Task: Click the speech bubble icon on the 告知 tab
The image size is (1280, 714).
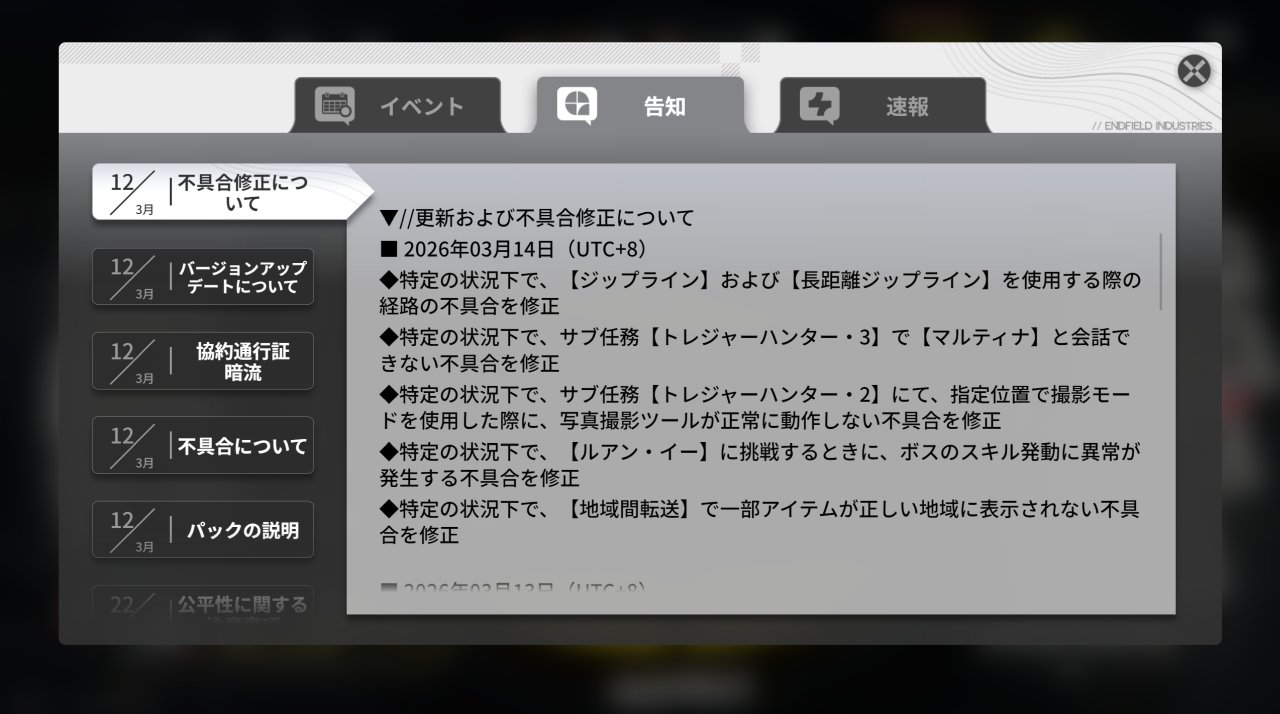Action: (577, 106)
